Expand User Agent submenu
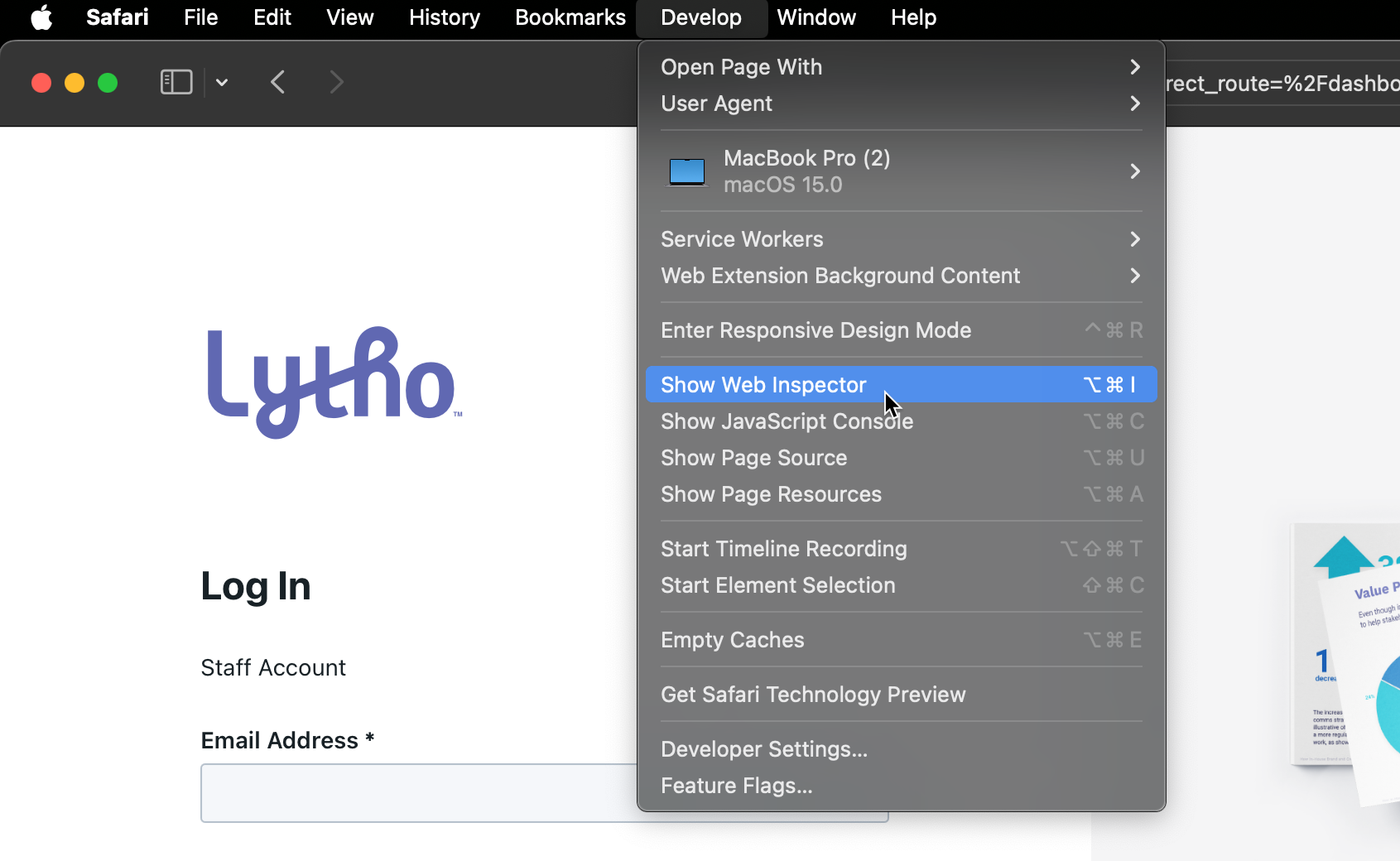The image size is (1400, 861). click(901, 103)
